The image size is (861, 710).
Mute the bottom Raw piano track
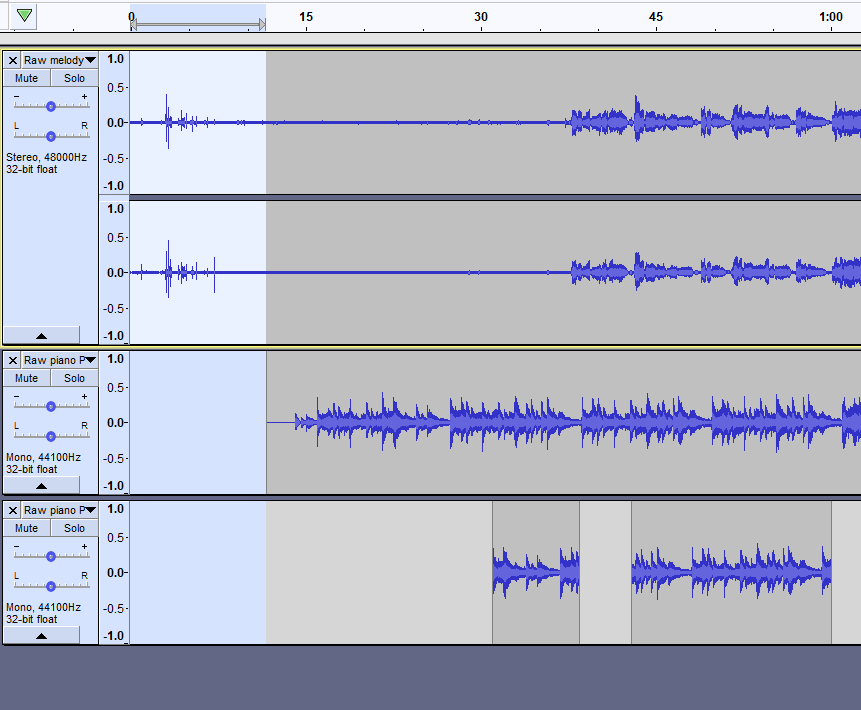pyautogui.click(x=26, y=528)
